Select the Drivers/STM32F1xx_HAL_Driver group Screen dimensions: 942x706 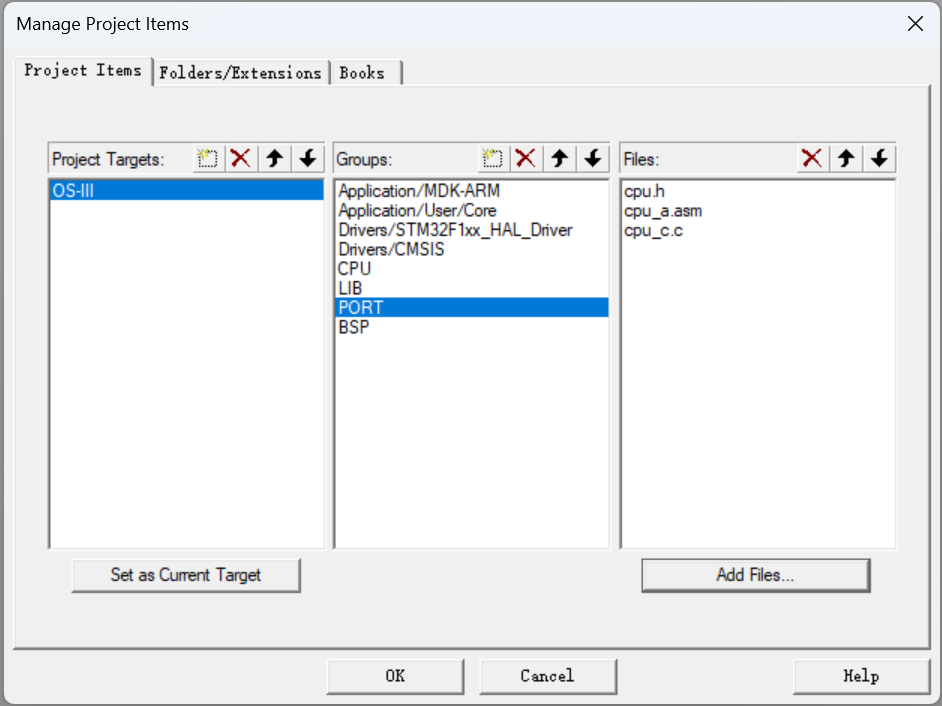[x=472, y=230]
